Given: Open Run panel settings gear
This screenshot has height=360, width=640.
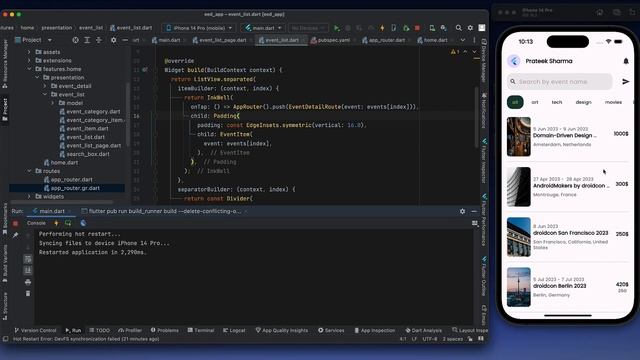Looking at the screenshot, I should pyautogui.click(x=462, y=211).
